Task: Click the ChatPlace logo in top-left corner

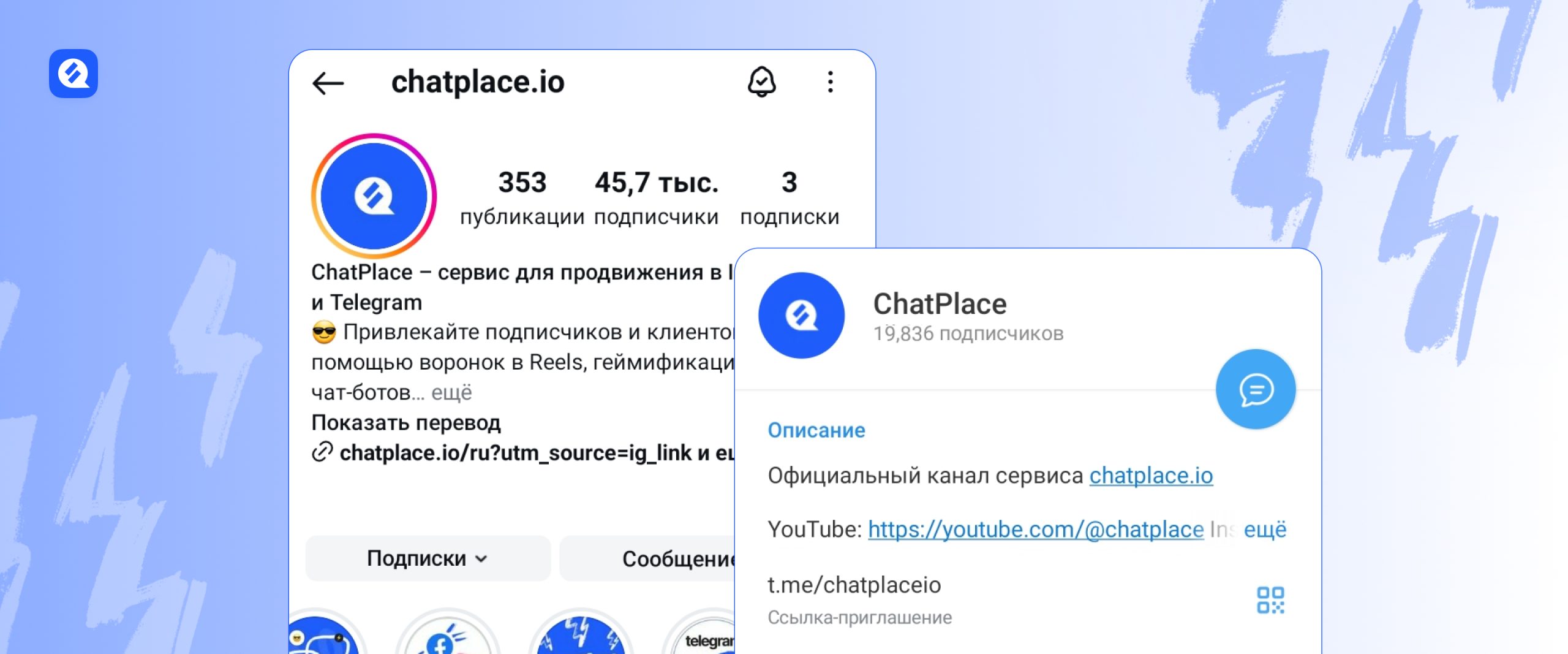Action: [73, 74]
